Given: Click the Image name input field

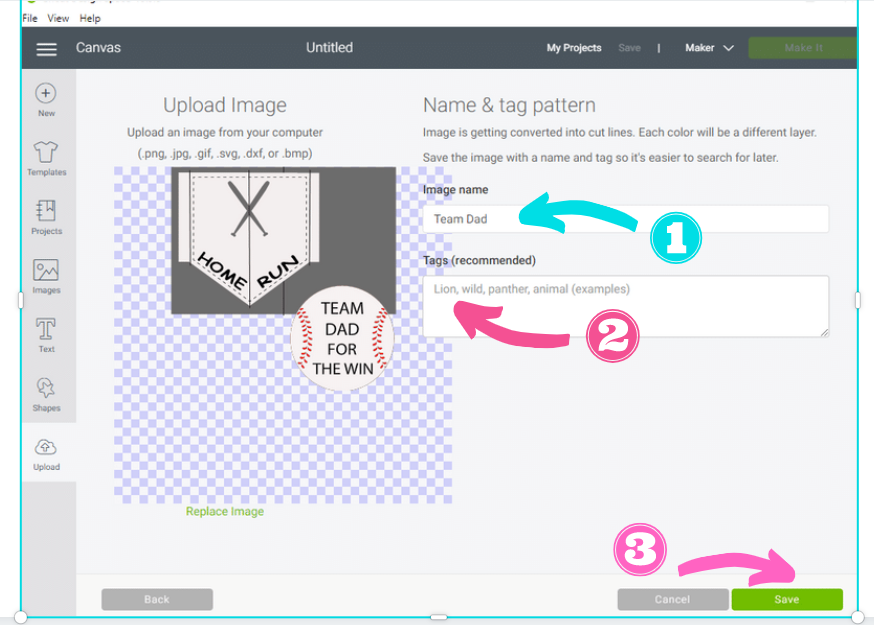Looking at the screenshot, I should click(625, 219).
